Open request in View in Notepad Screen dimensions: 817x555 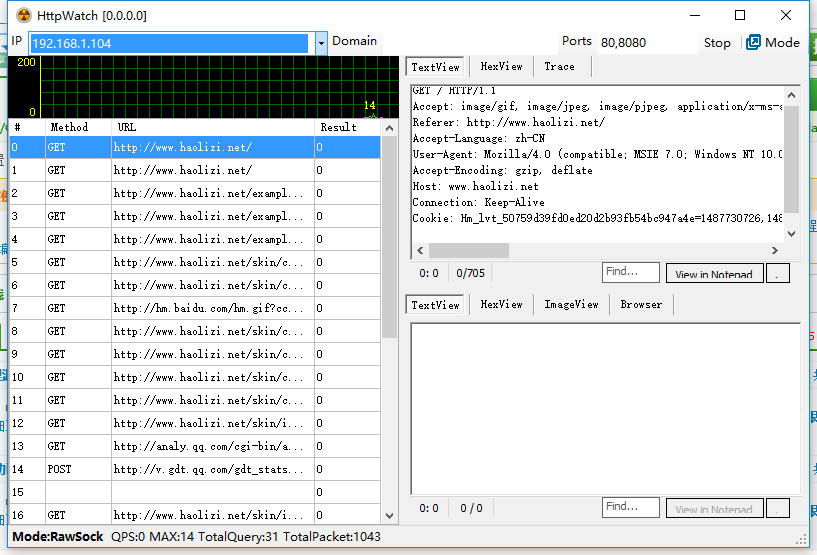tap(714, 274)
